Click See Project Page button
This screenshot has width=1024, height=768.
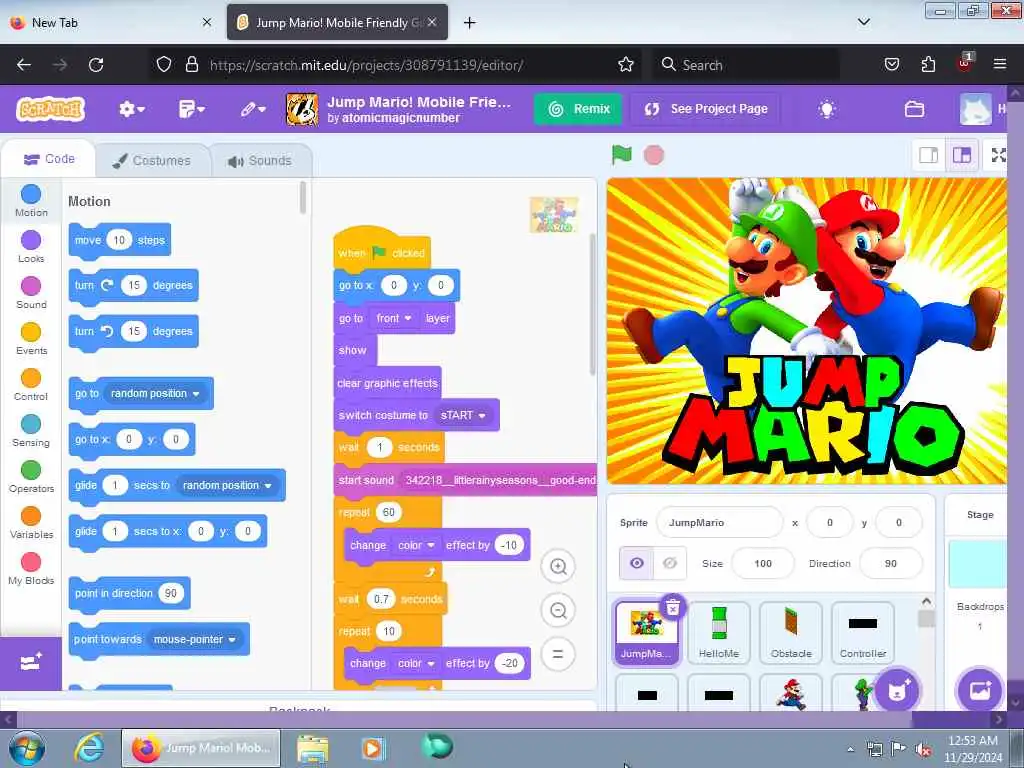point(706,109)
